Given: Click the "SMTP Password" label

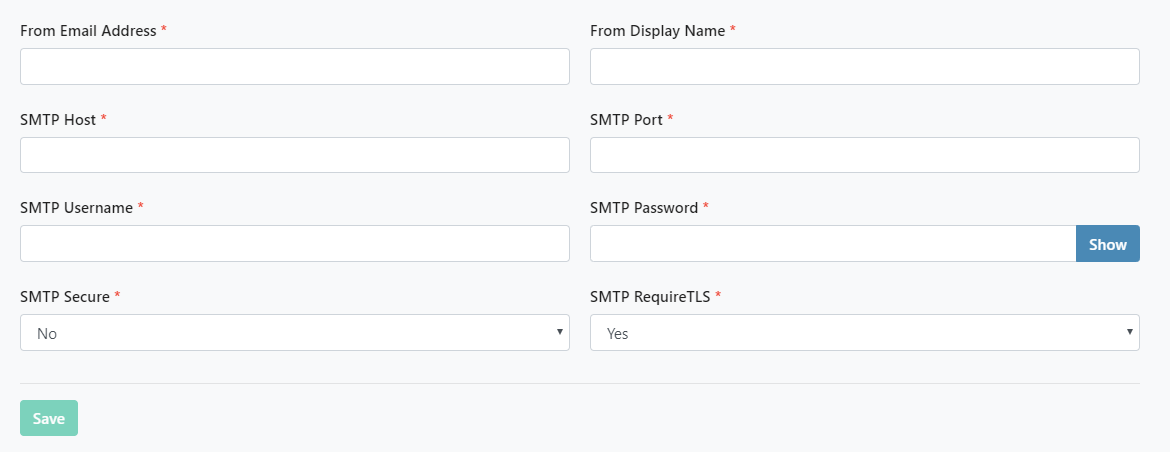Looking at the screenshot, I should (x=644, y=208).
